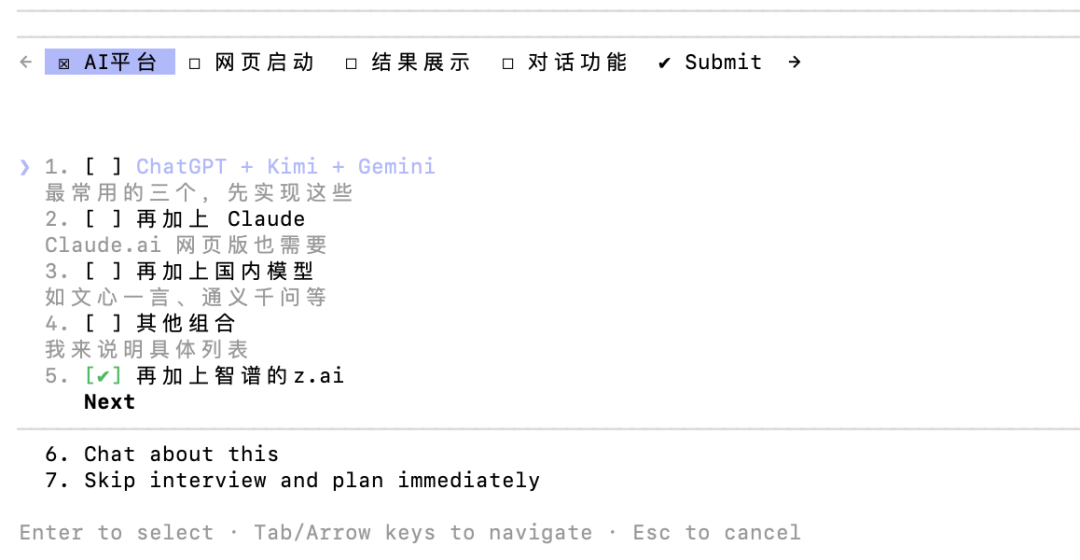Click the box icon beside 结果展示
This screenshot has width=1080, height=560.
351,63
